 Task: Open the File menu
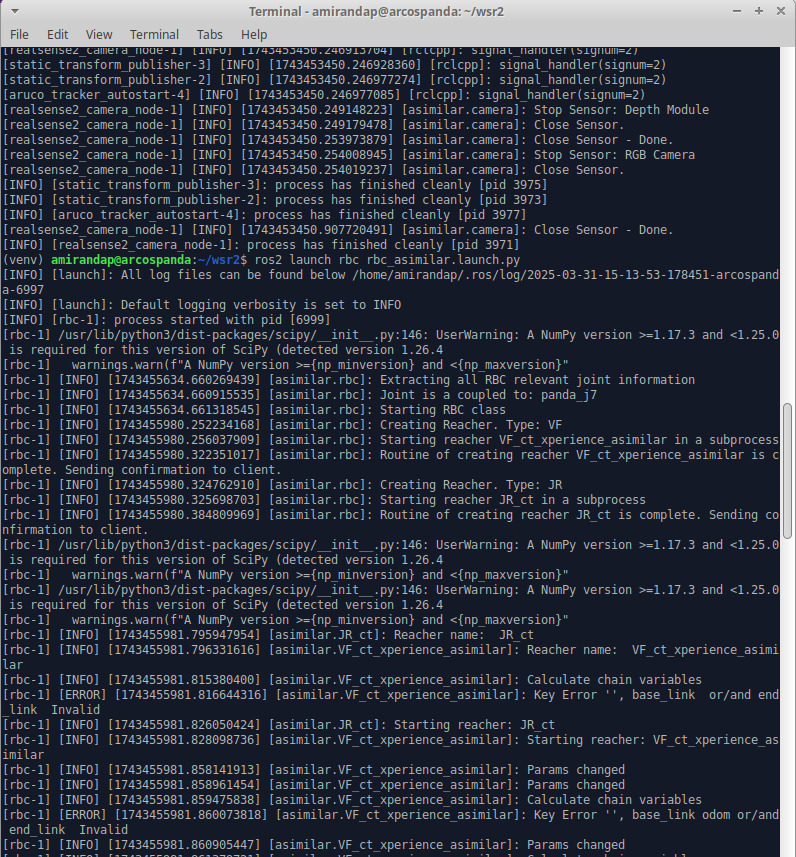(19, 34)
